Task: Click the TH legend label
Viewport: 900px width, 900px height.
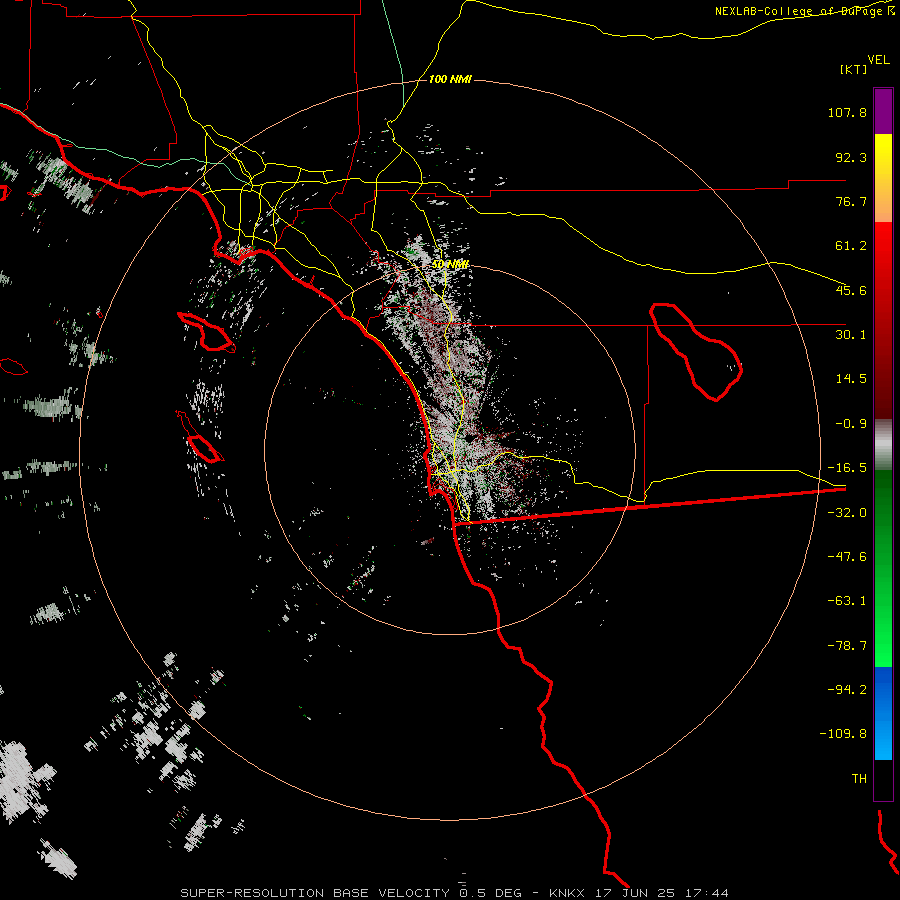Action: click(x=859, y=779)
